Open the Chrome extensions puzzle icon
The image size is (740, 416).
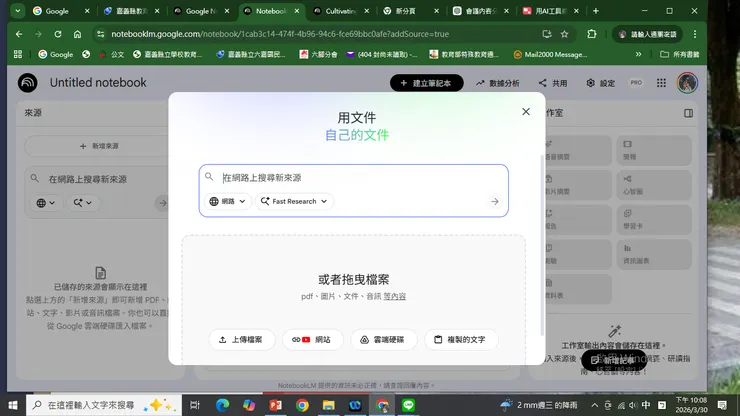(x=591, y=34)
